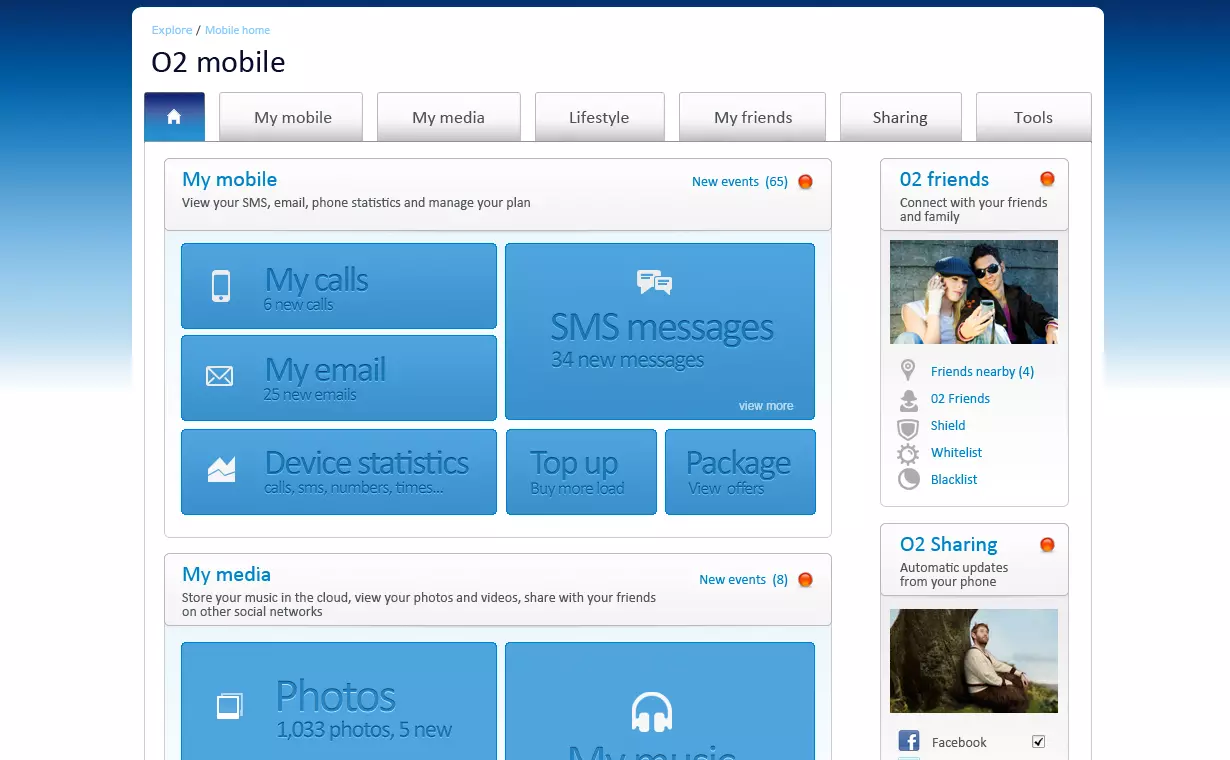
Task: Click the red indicator in O2 Sharing header
Action: point(1047,545)
